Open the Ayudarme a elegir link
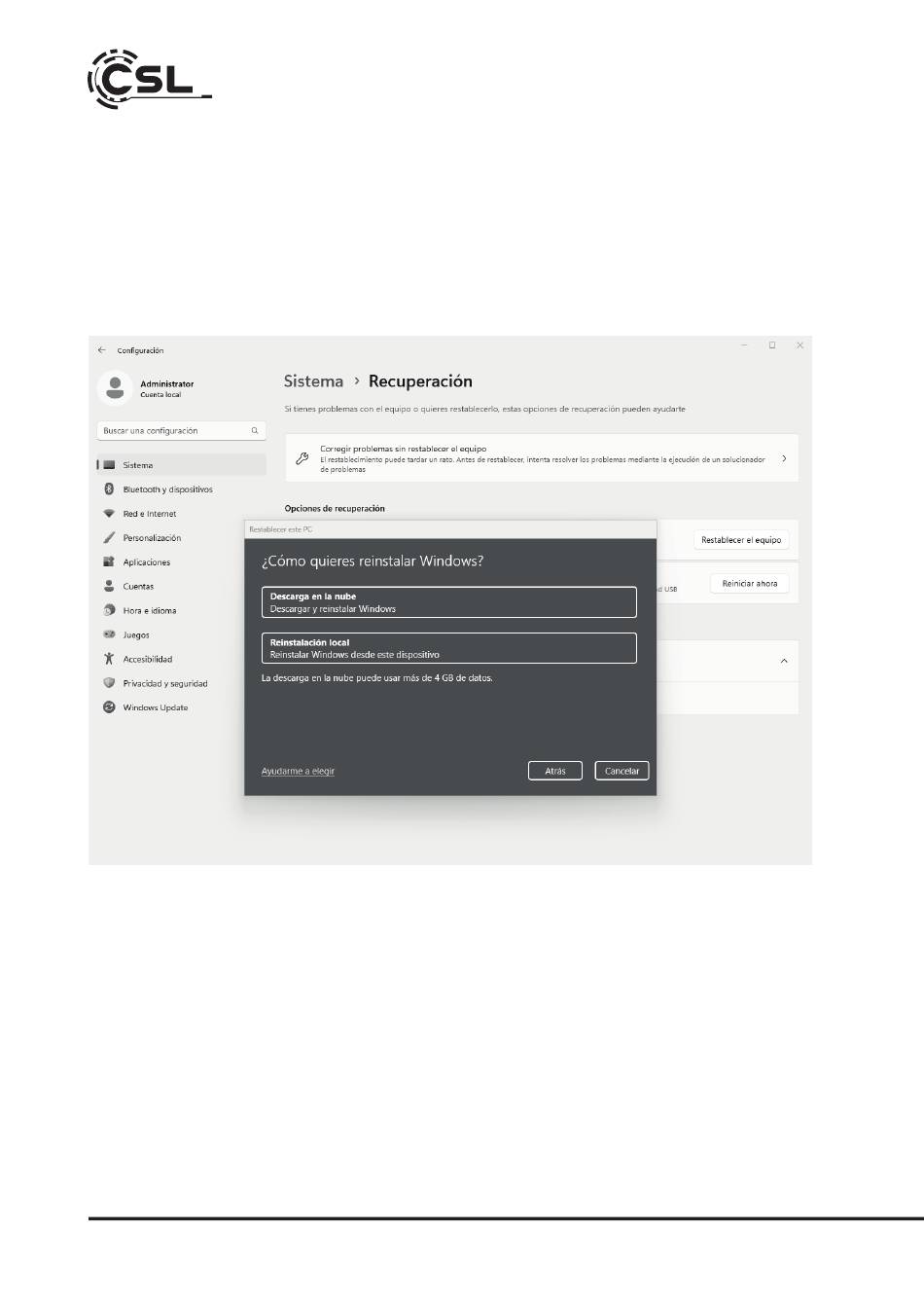The height and width of the screenshot is (1303, 924). pos(298,771)
